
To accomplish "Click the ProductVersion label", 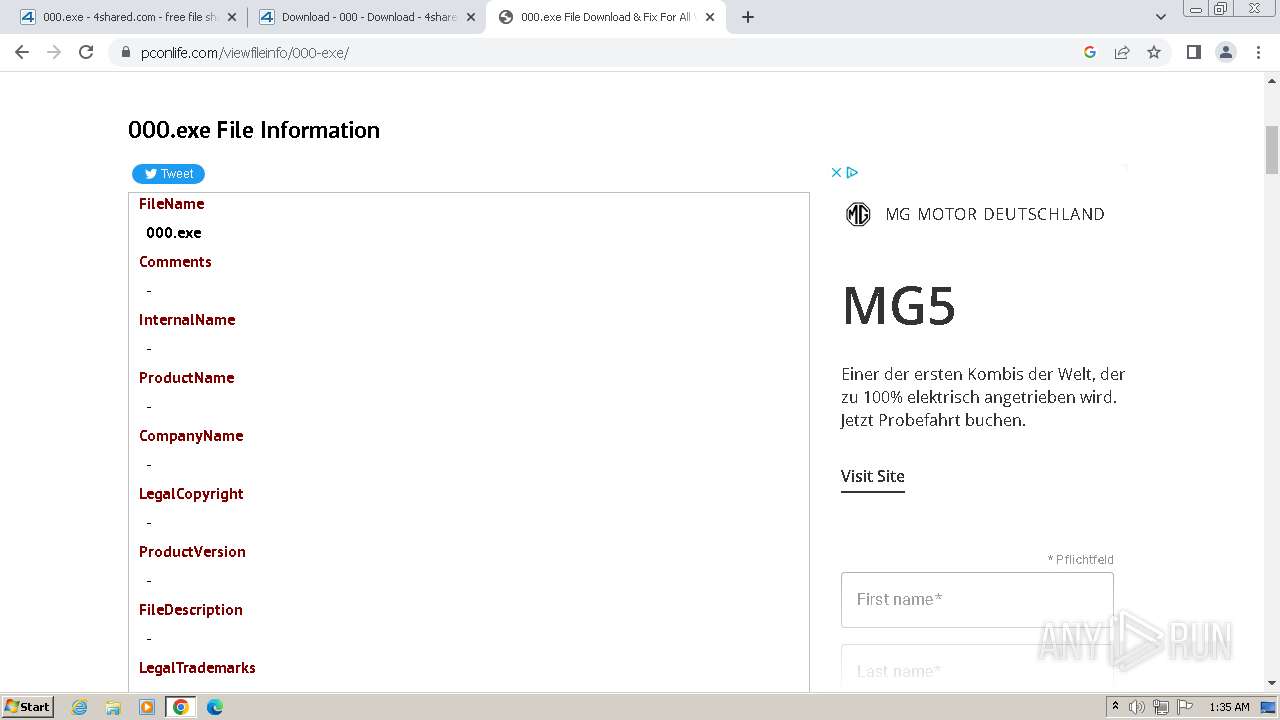I will pos(192,551).
